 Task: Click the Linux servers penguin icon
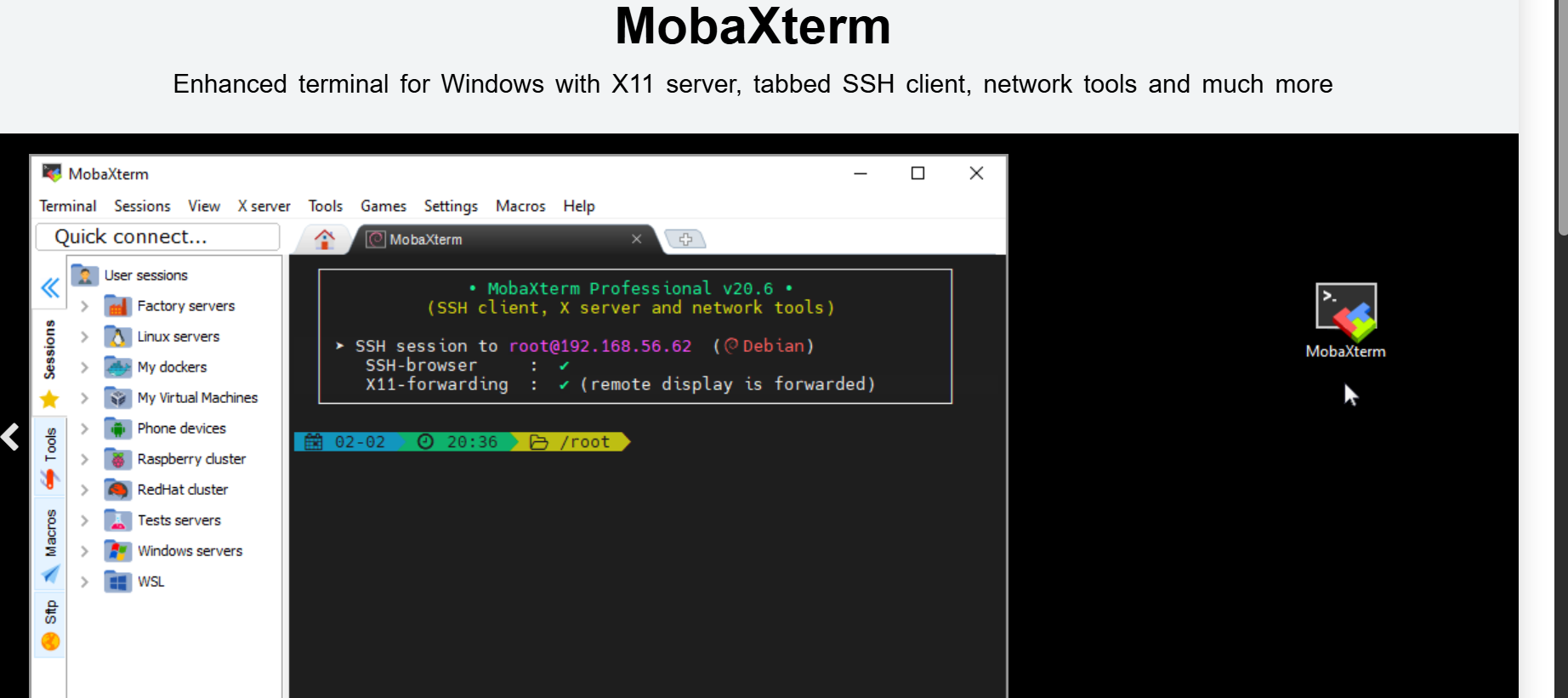(x=117, y=337)
